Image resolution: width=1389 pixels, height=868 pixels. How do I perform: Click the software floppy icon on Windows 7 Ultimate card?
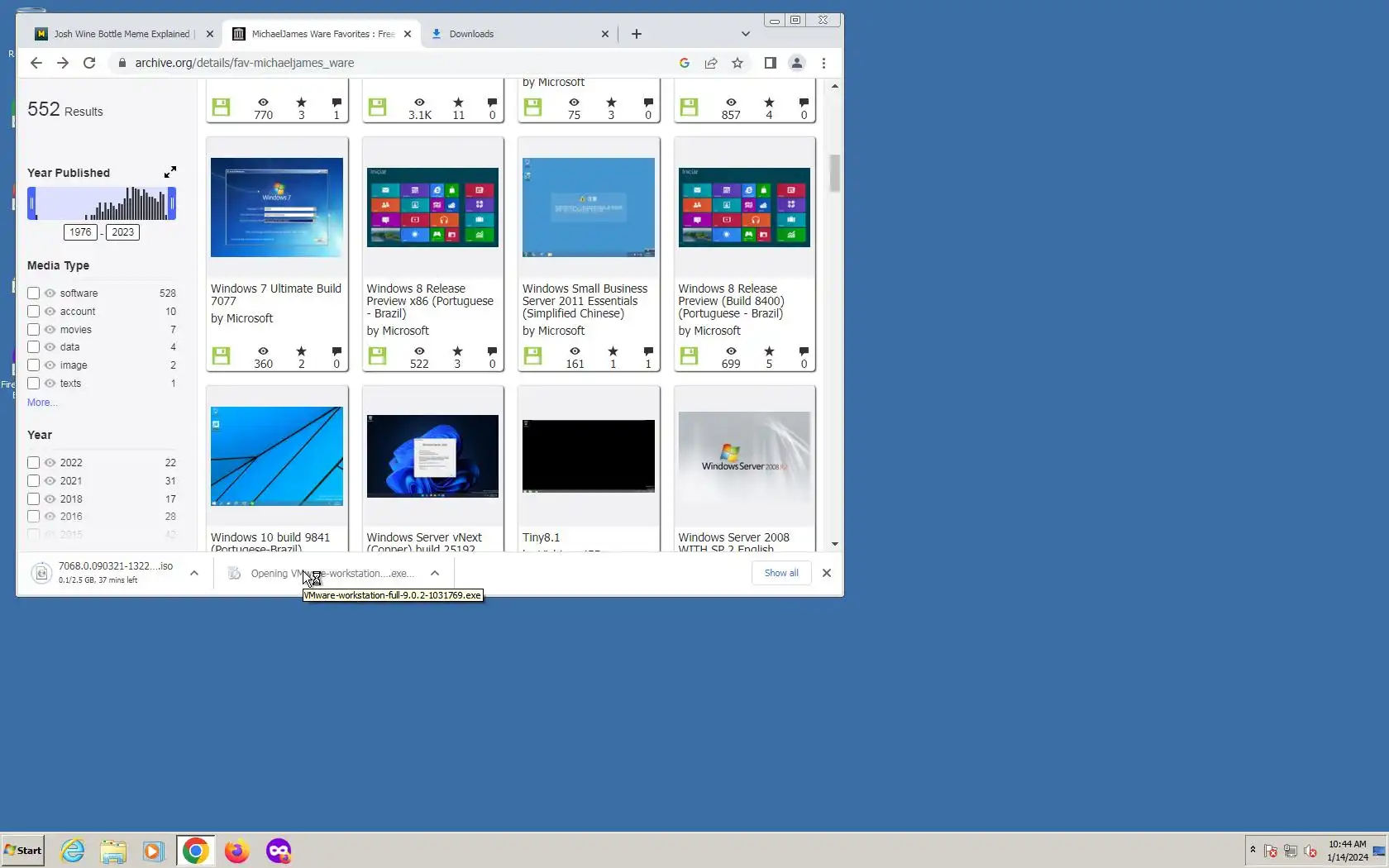click(x=221, y=355)
